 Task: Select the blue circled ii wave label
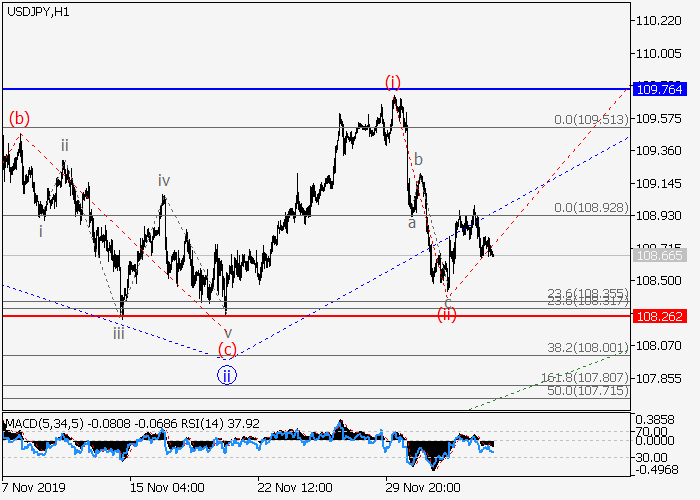227,376
